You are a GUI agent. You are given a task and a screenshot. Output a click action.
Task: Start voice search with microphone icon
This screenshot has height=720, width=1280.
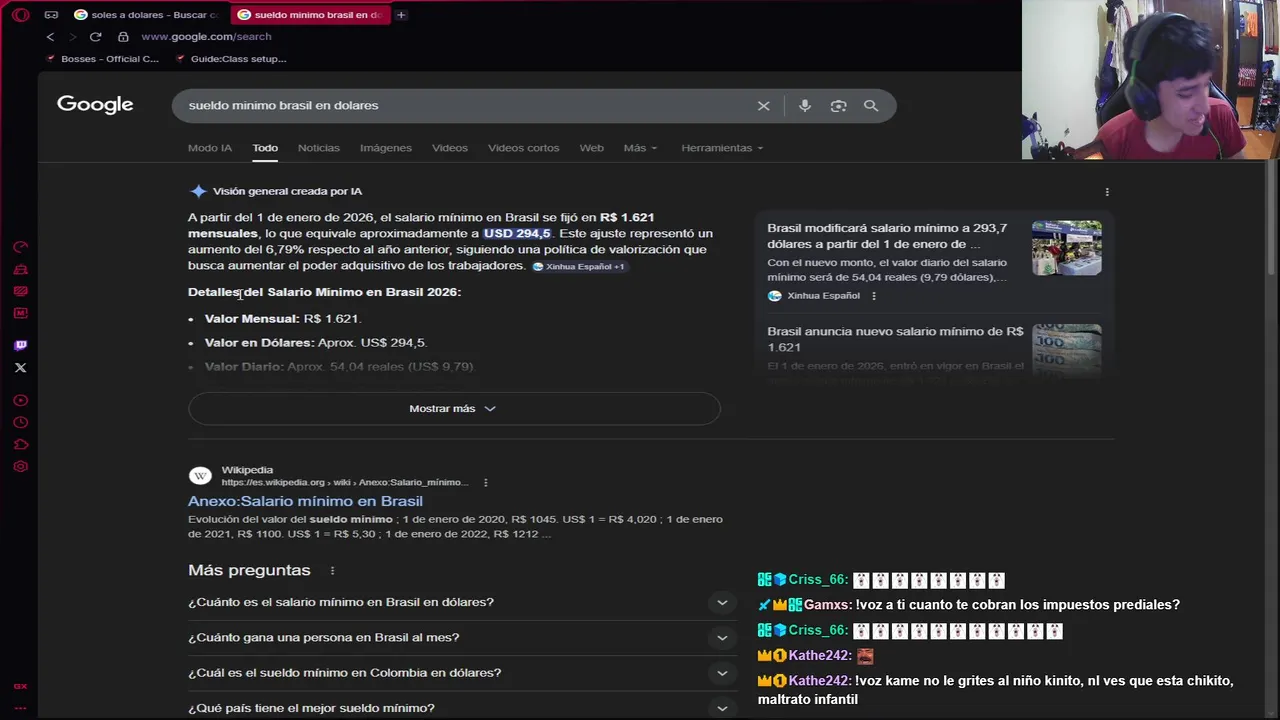point(805,106)
